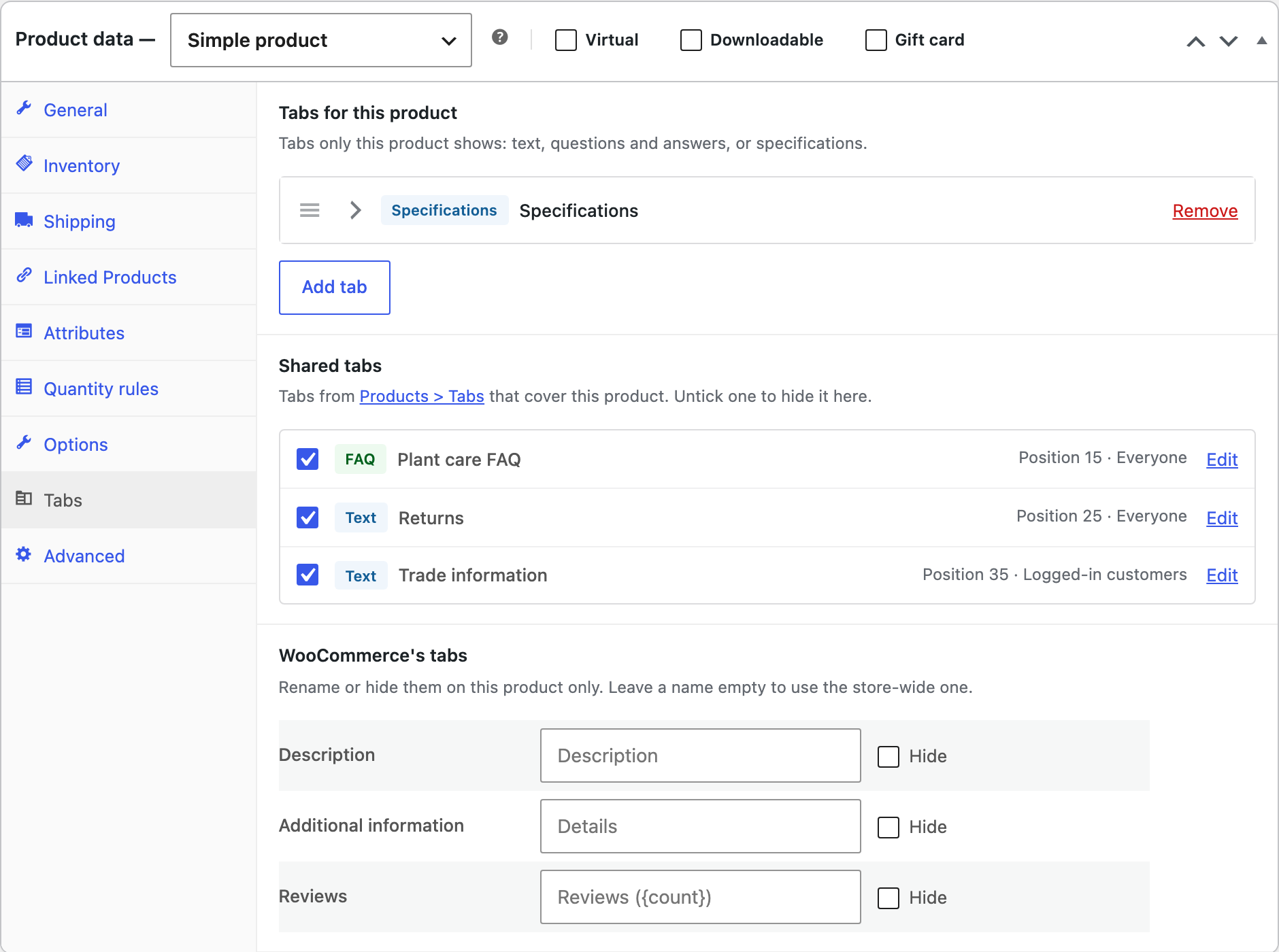Untick the Trade information checkbox
1279x952 pixels.
[x=308, y=575]
